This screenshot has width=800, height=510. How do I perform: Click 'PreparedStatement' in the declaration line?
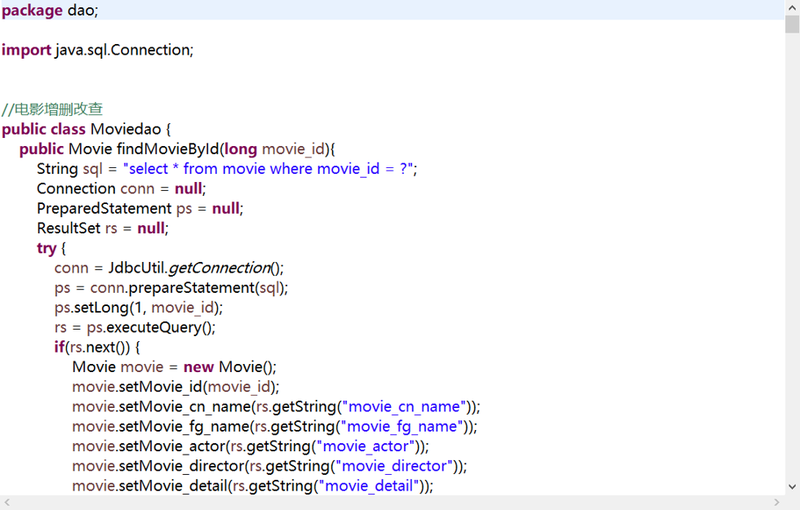click(104, 209)
